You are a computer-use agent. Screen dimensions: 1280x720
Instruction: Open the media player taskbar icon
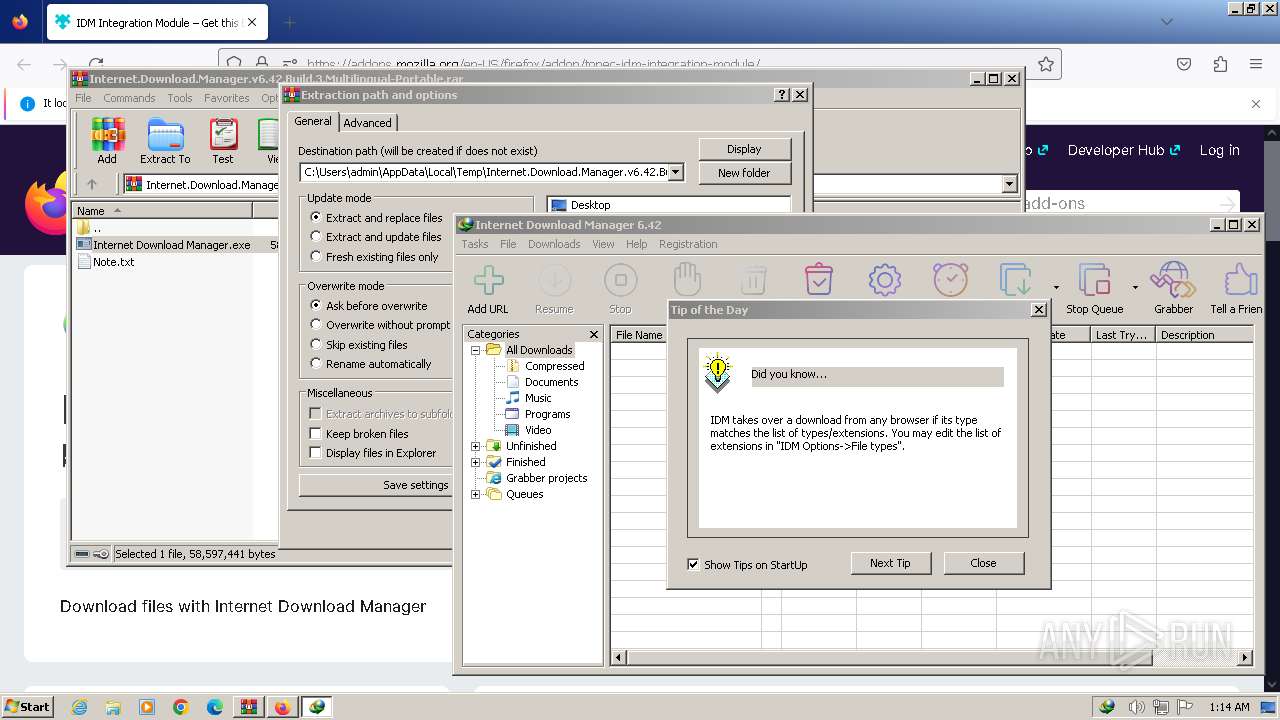point(147,707)
